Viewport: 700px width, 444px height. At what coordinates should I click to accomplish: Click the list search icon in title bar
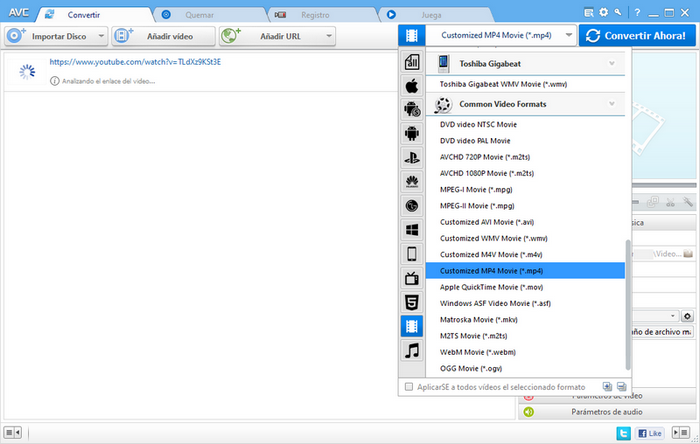pos(589,12)
